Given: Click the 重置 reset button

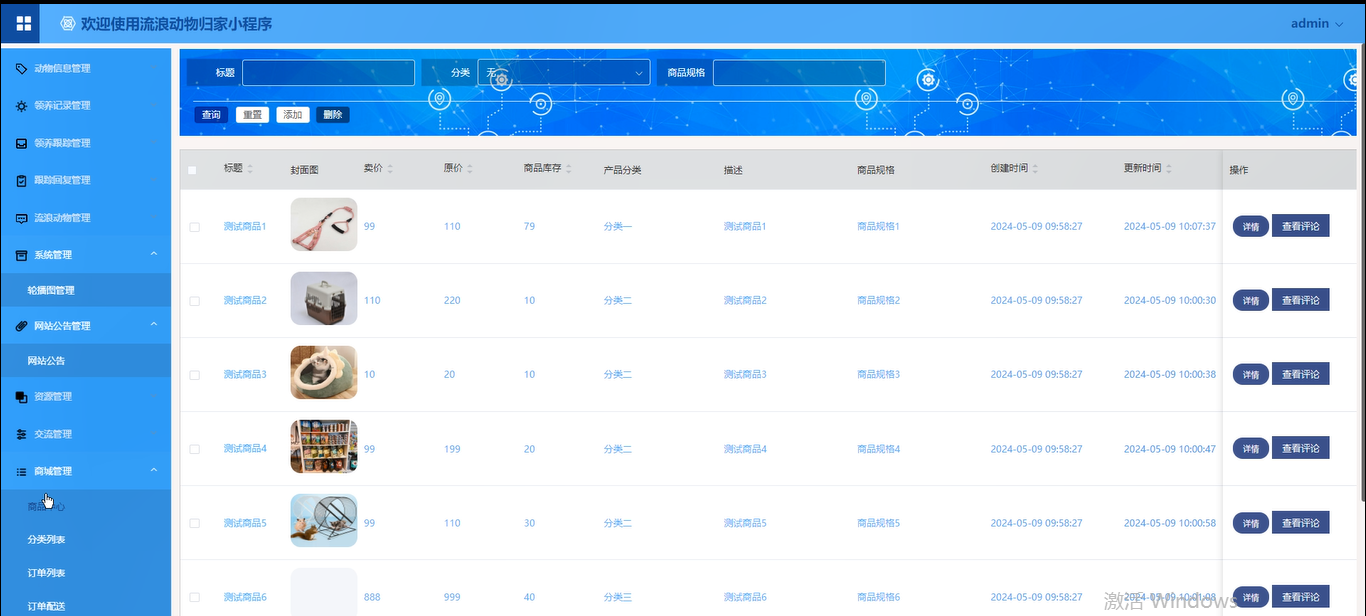Looking at the screenshot, I should (x=252, y=115).
